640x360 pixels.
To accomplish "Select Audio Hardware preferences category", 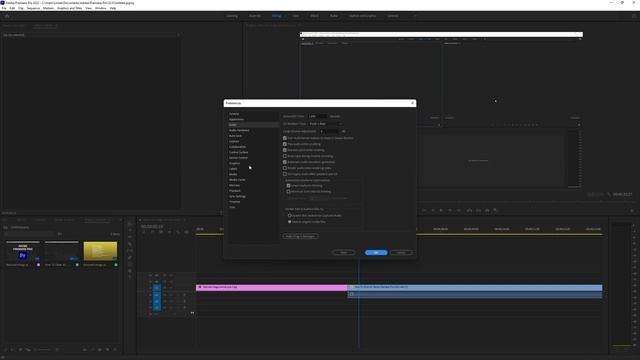I will (x=239, y=130).
